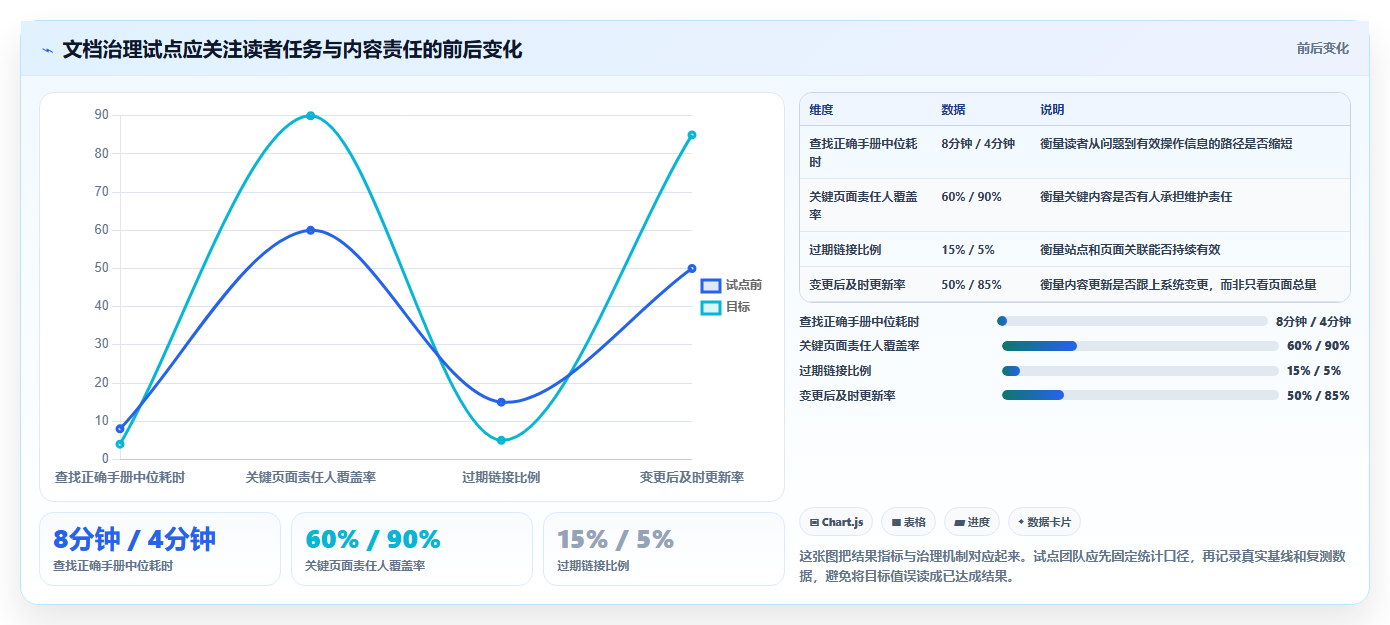Click the 查找正确手册中位耗时 progress bar

(1132, 321)
